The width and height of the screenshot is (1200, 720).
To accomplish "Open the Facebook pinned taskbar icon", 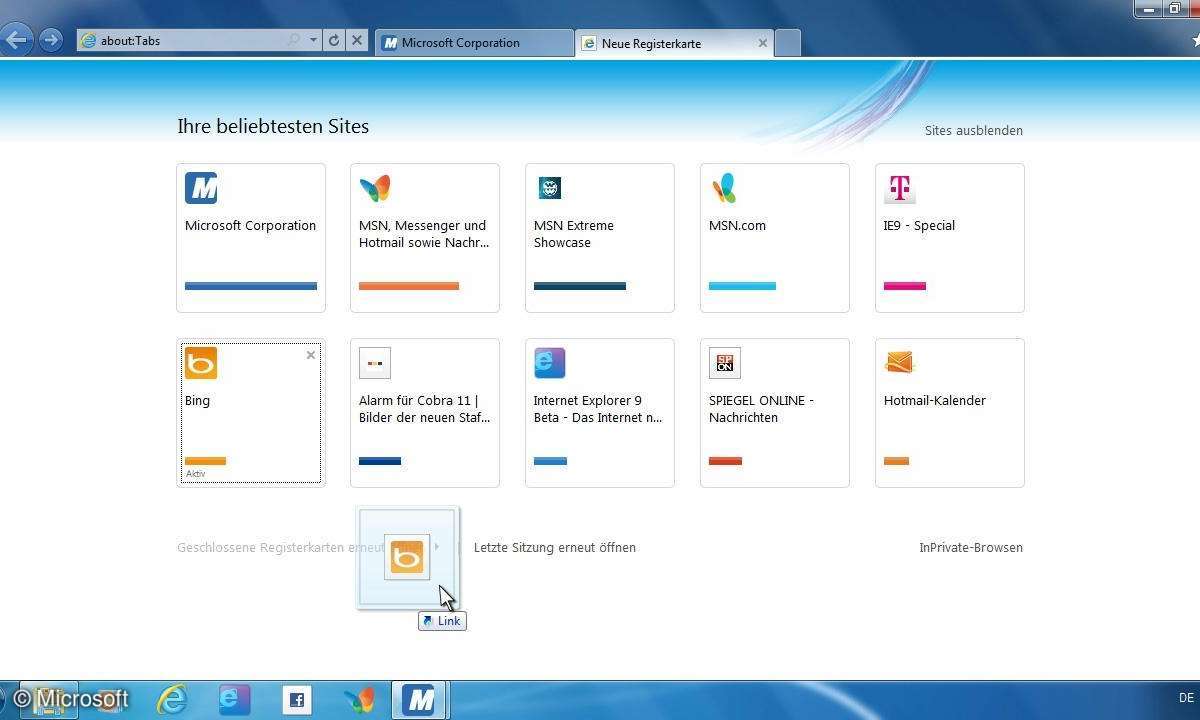I will [x=296, y=700].
